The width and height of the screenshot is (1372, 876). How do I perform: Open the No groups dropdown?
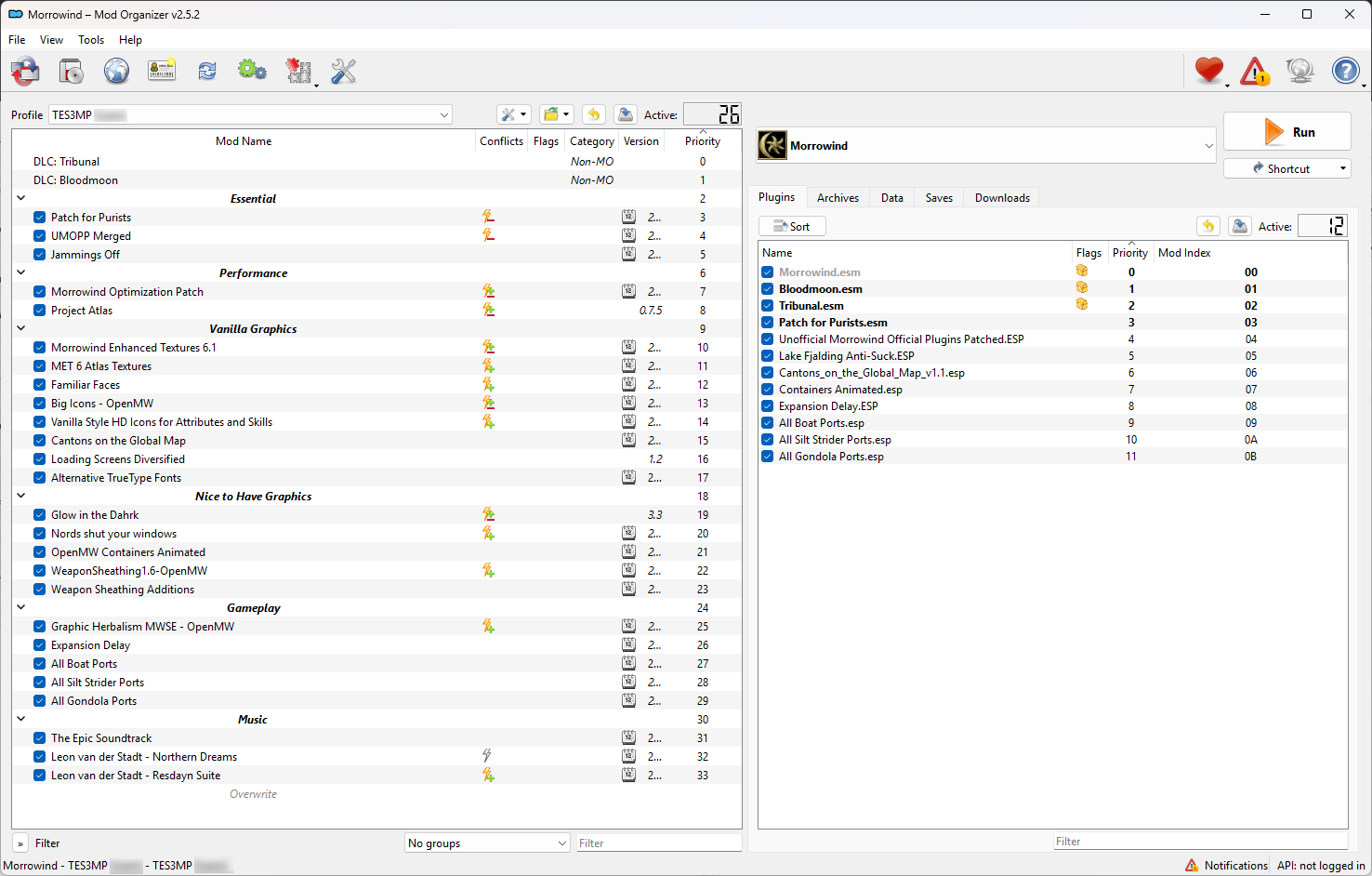coord(487,843)
